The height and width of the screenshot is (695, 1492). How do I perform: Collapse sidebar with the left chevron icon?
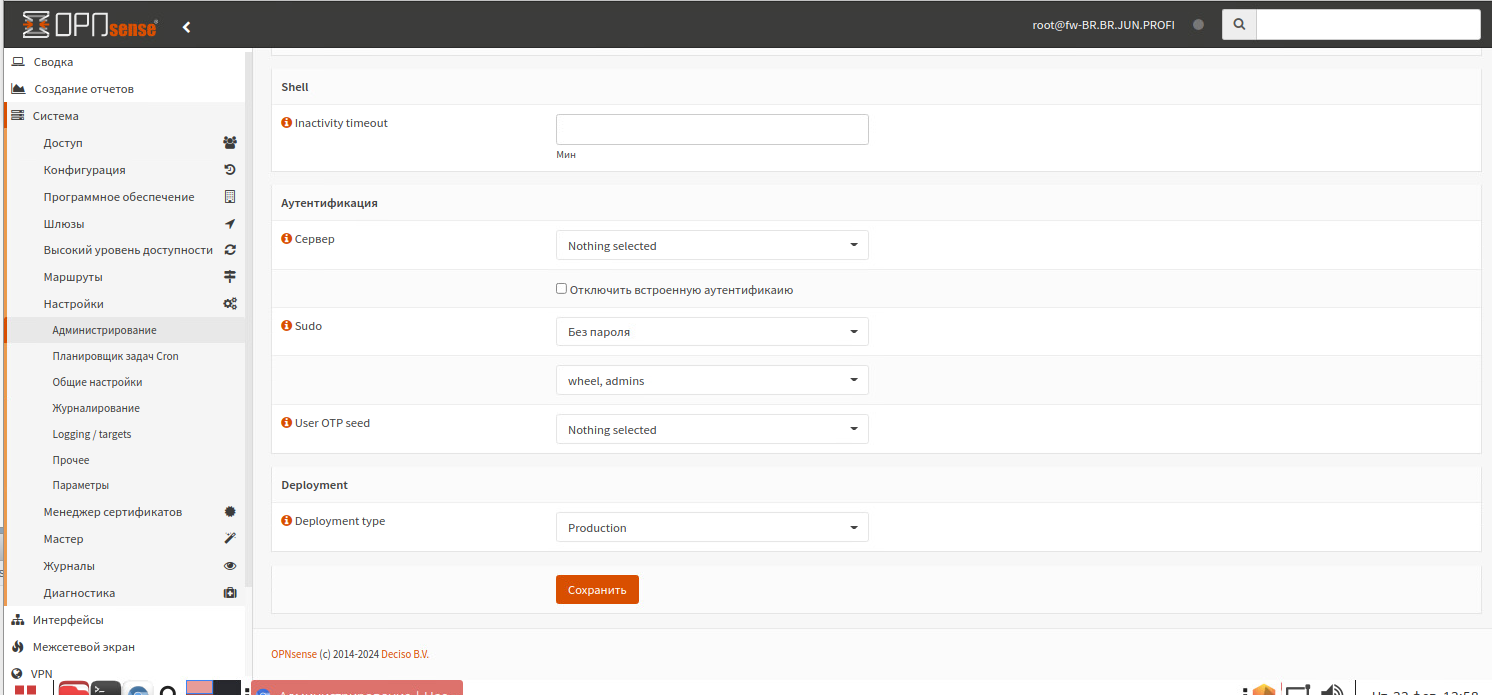pos(186,27)
